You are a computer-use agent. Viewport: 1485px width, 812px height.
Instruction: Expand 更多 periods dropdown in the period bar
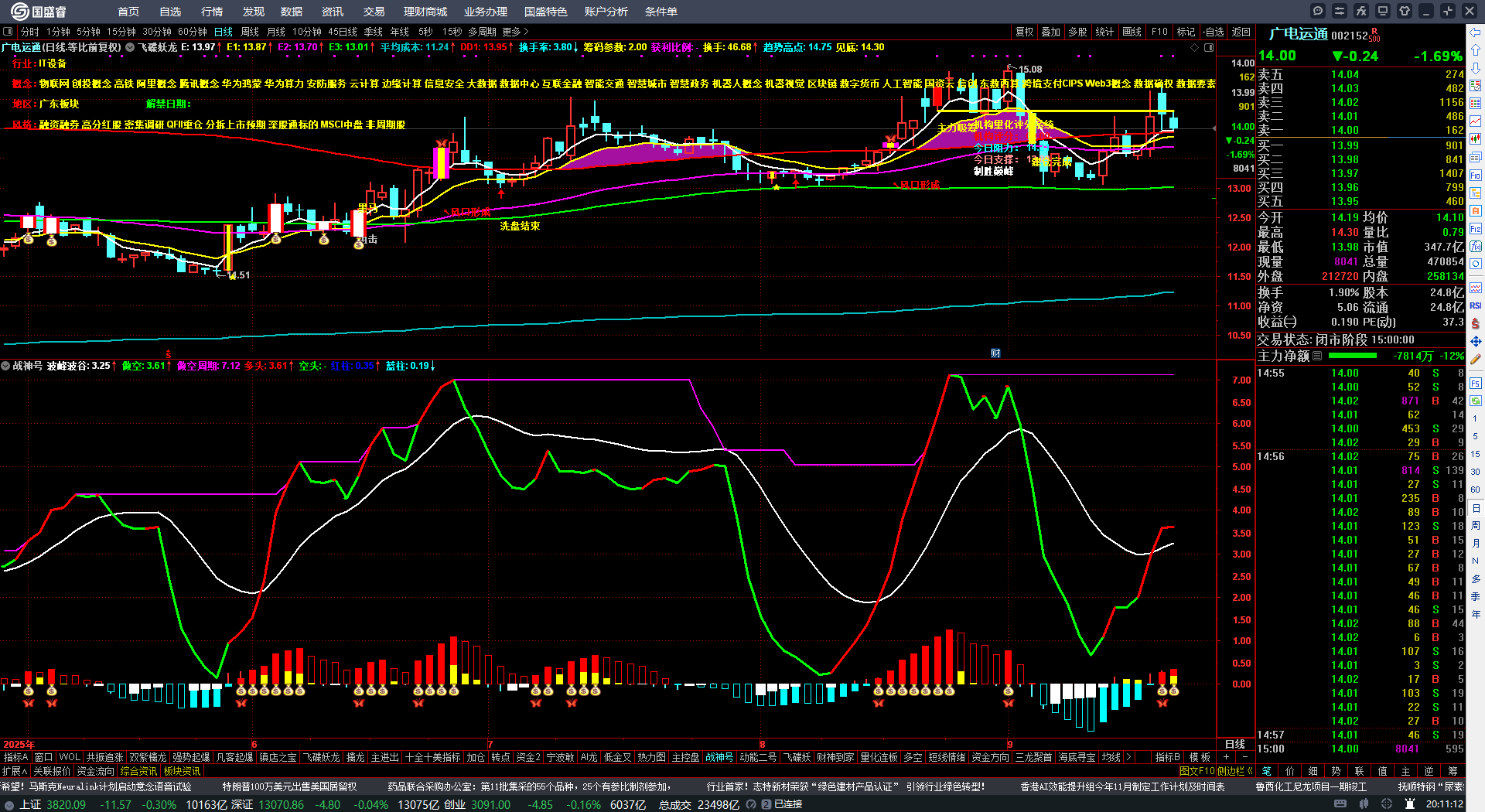pyautogui.click(x=515, y=32)
